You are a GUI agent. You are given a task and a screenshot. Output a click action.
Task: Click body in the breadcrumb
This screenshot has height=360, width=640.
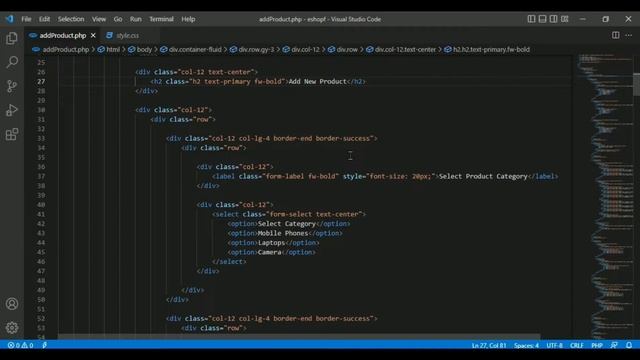144,49
